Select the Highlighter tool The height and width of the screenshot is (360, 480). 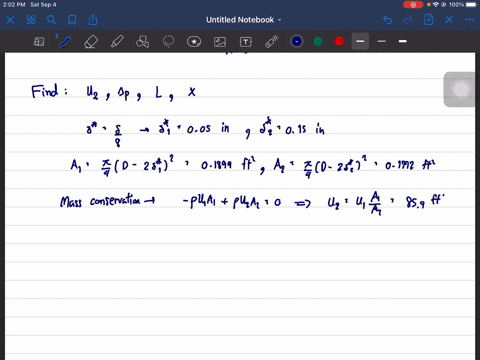tap(117, 42)
